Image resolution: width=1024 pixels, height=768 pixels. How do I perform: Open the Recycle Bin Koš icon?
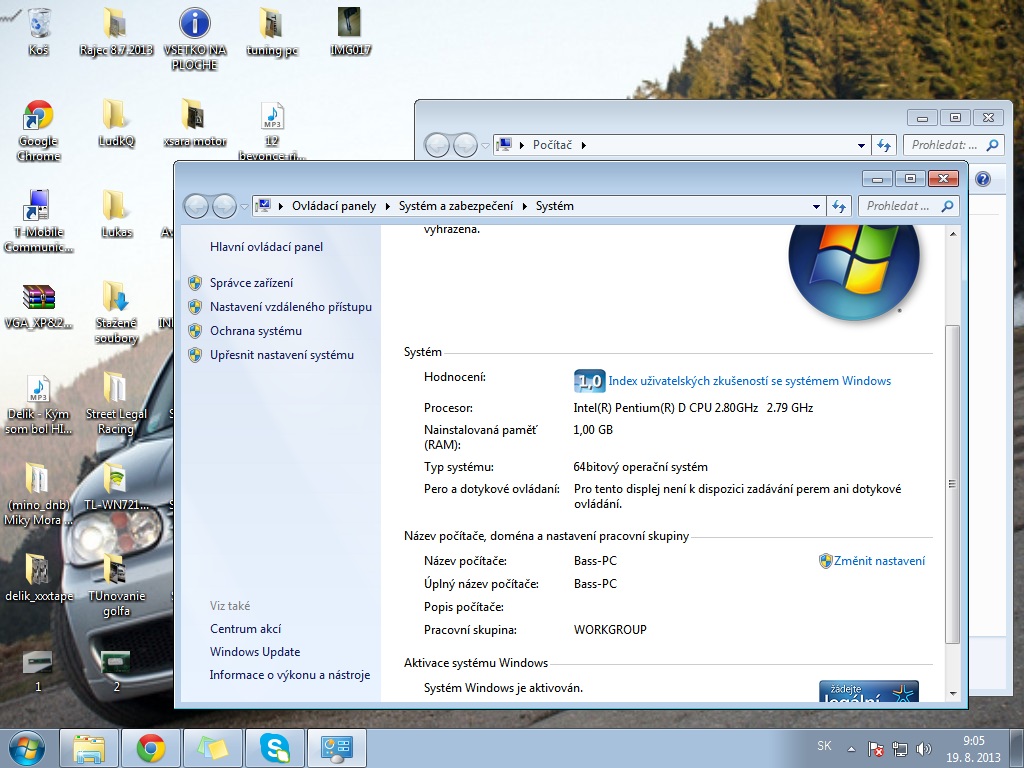point(39,24)
